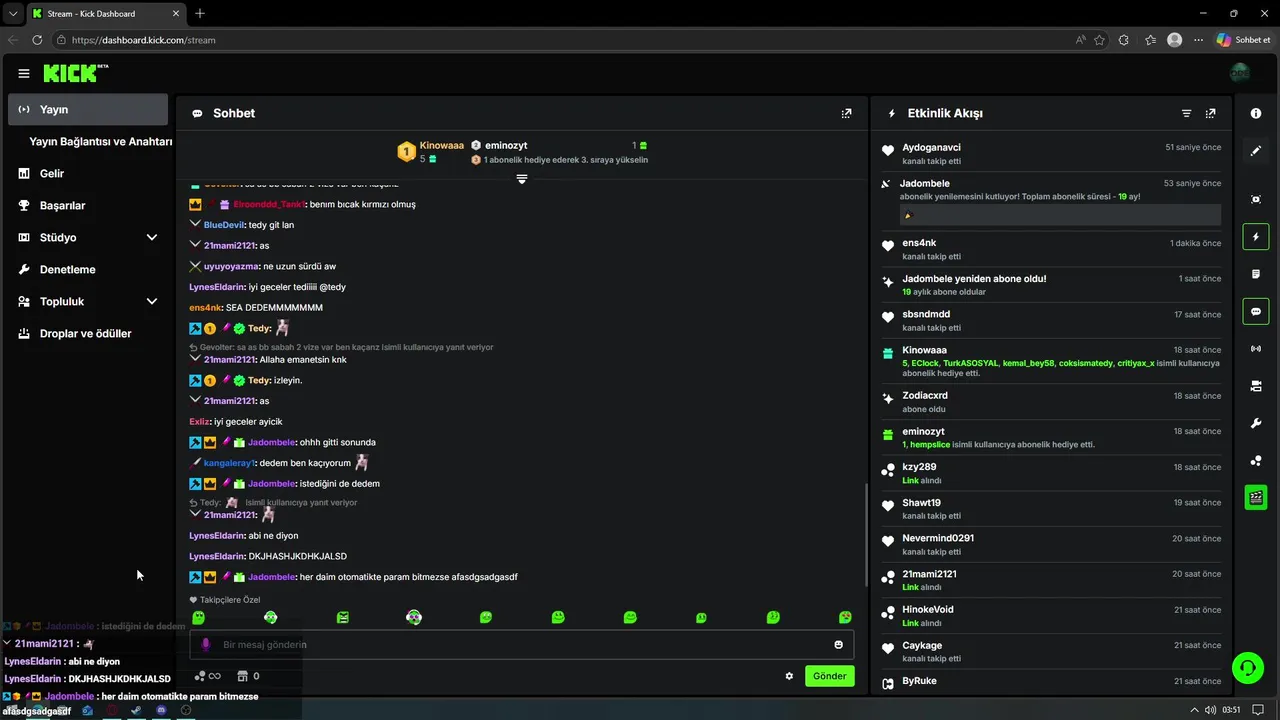Click the user profile avatar top right

pyautogui.click(x=1240, y=73)
